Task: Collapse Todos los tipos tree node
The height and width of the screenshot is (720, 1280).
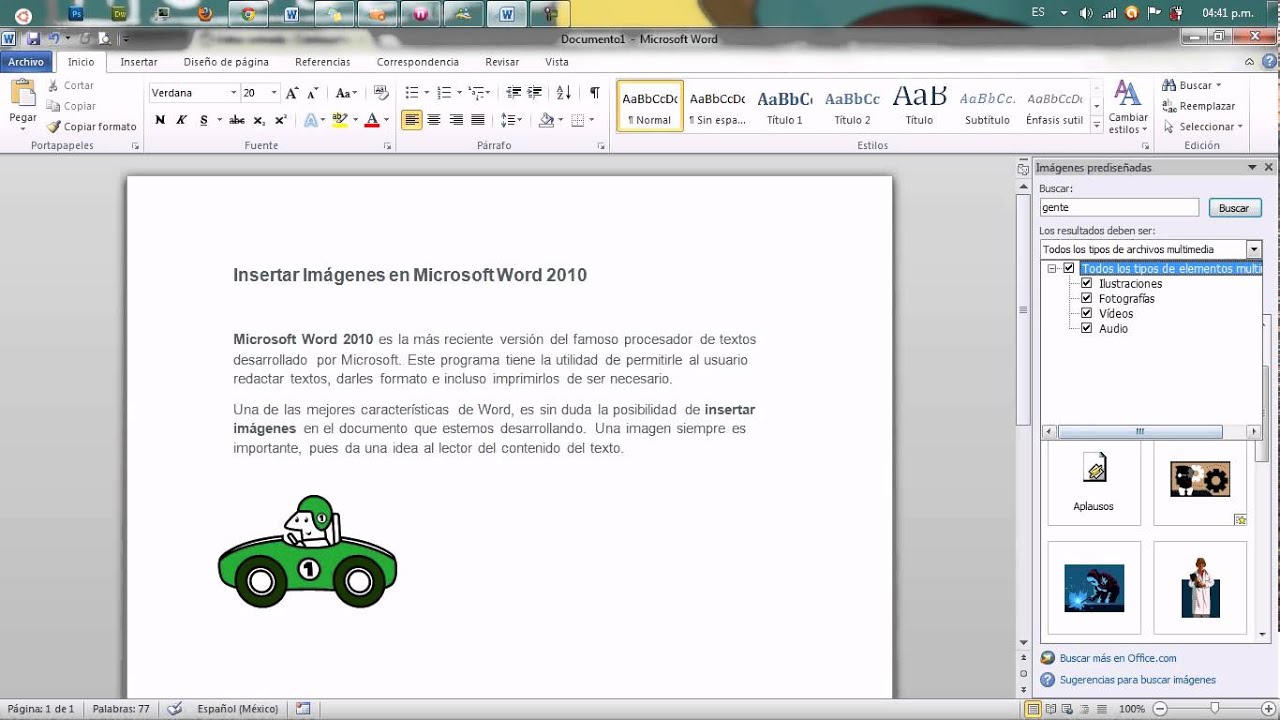Action: (x=1052, y=268)
